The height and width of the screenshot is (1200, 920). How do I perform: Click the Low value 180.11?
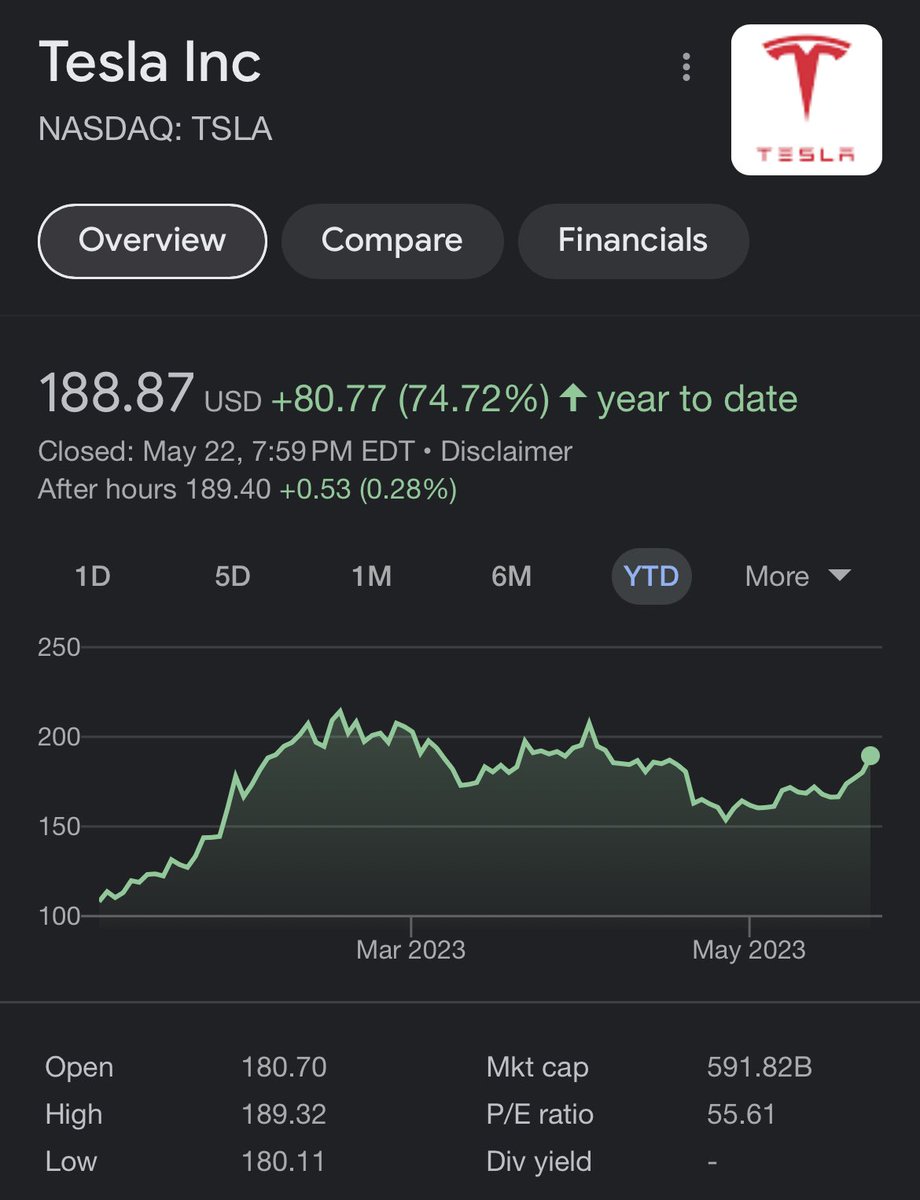point(284,1161)
